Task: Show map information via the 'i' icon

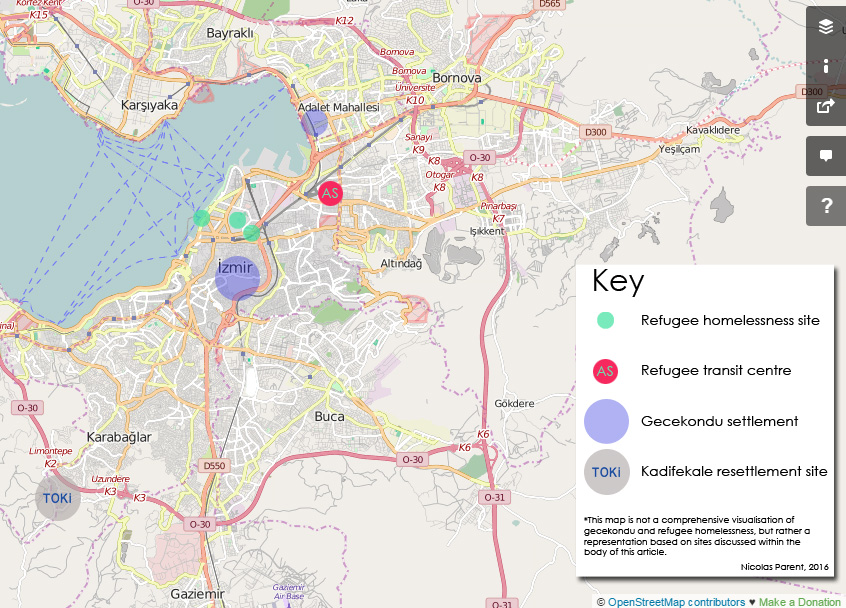Action: click(x=825, y=66)
